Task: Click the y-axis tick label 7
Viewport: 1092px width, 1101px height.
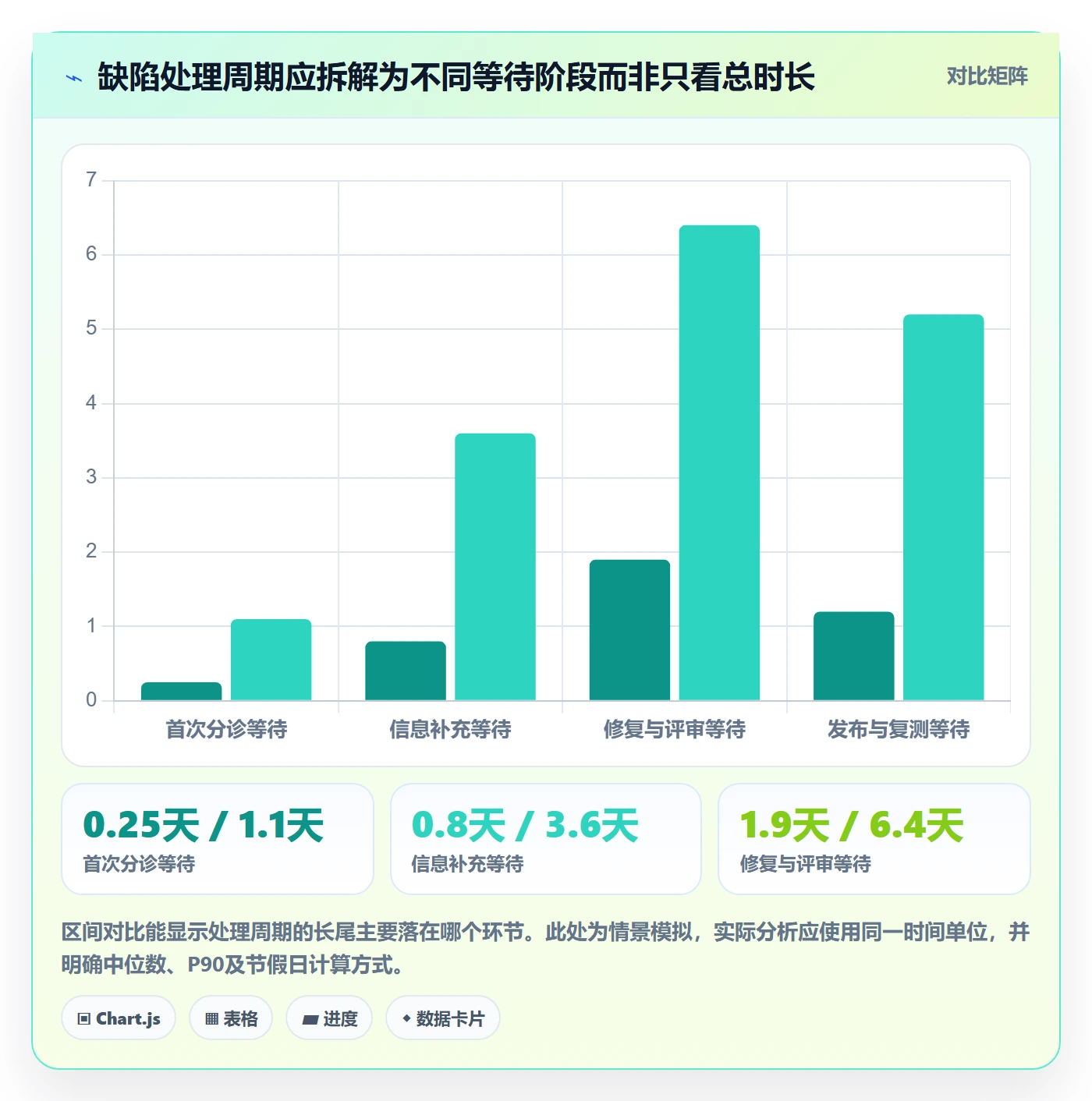Action: click(91, 180)
